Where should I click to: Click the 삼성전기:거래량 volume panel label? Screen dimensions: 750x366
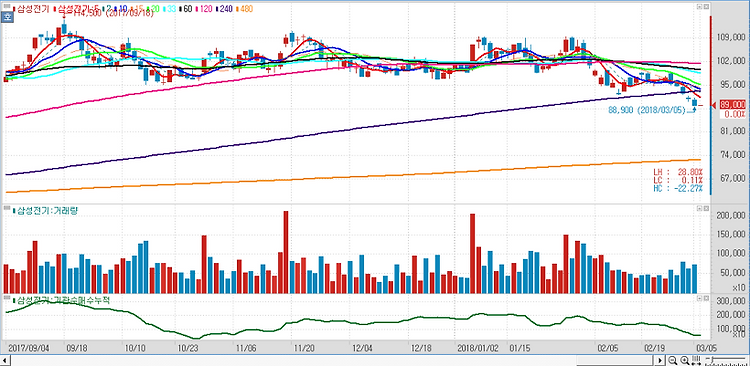(46, 211)
